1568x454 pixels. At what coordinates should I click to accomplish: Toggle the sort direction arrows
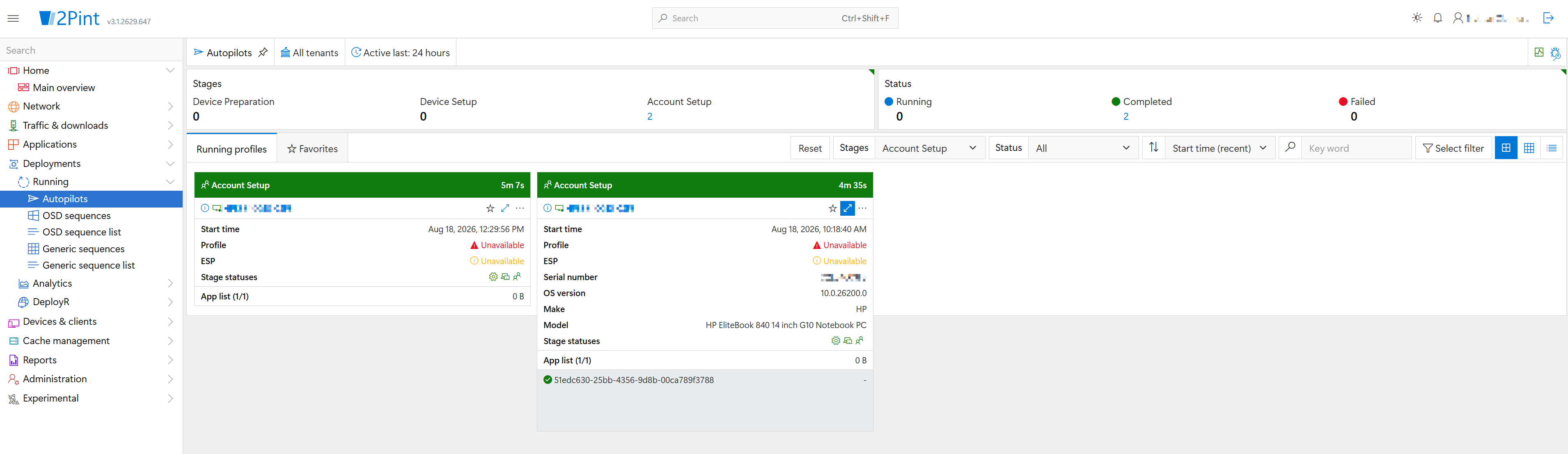click(1153, 148)
